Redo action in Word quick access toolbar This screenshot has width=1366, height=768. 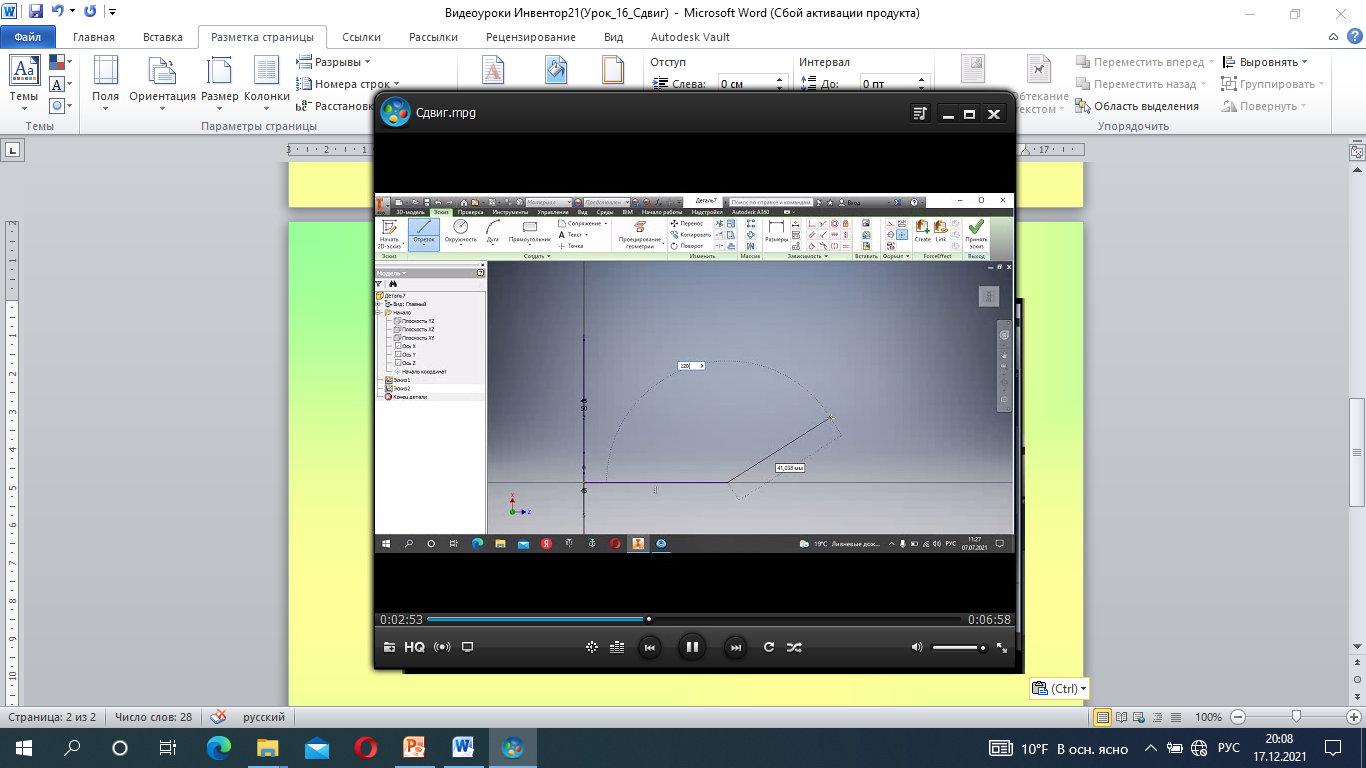[91, 12]
